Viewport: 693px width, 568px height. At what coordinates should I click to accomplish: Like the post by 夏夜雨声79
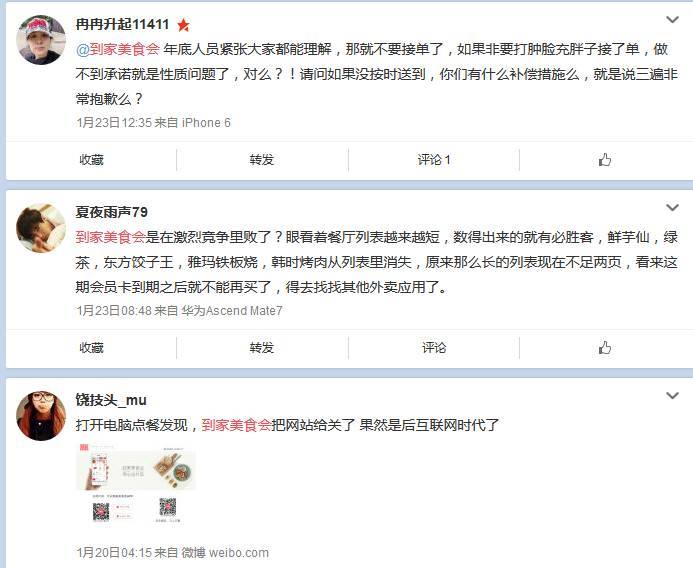[605, 348]
